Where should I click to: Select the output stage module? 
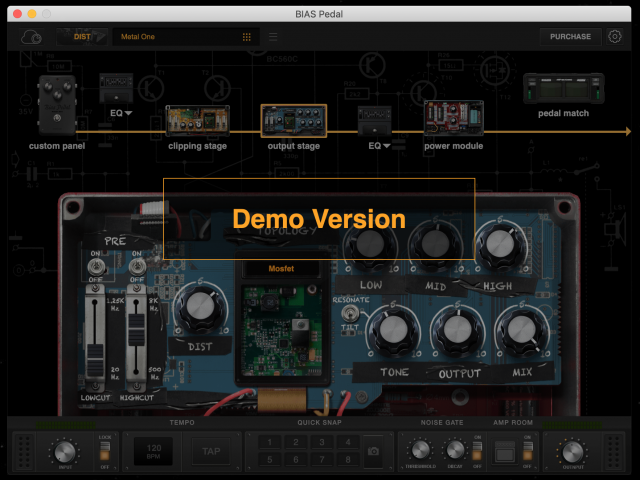tap(293, 121)
